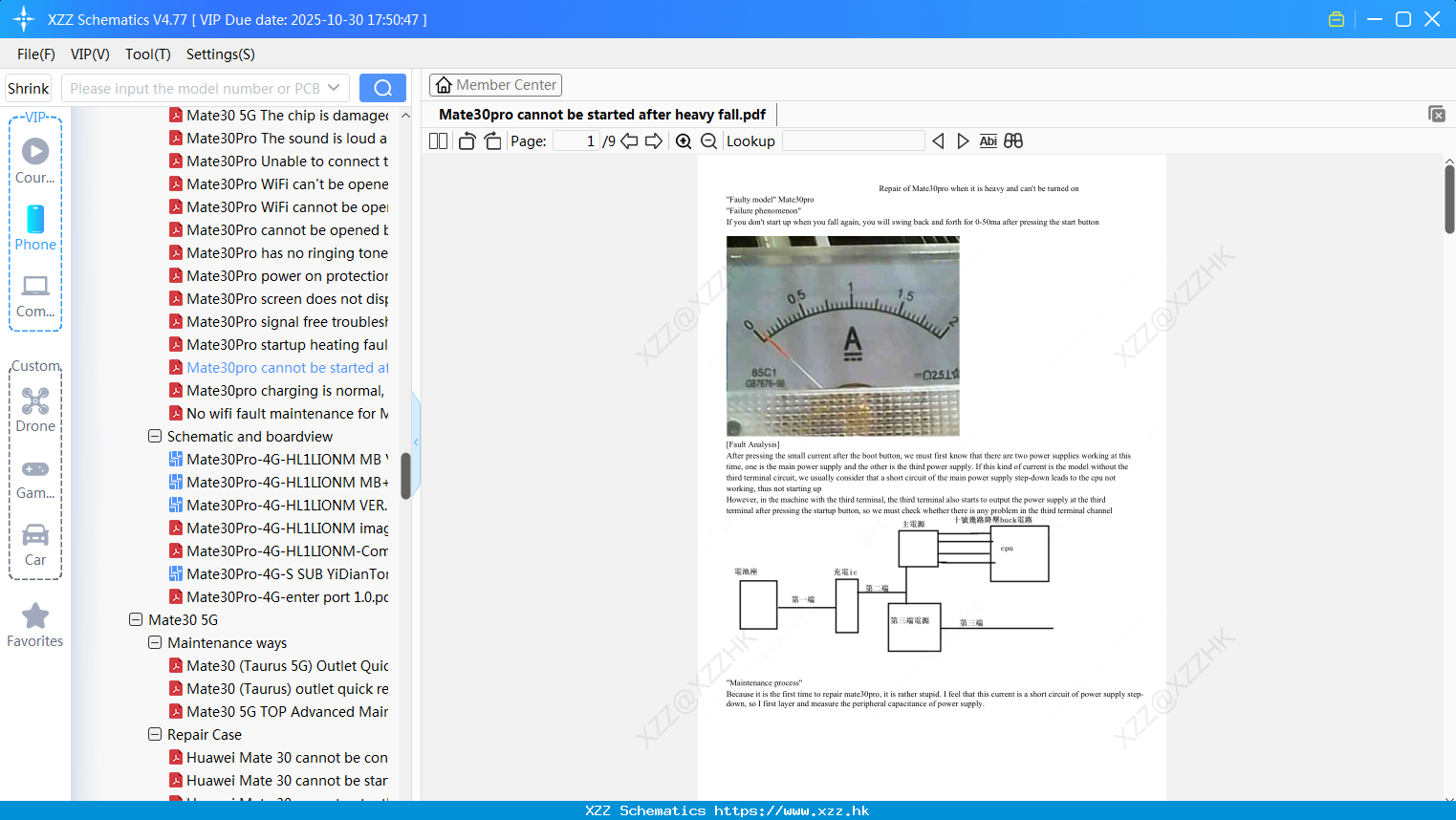The height and width of the screenshot is (820, 1456).
Task: Focus the model number or PCB search field
Action: pyautogui.click(x=195, y=88)
